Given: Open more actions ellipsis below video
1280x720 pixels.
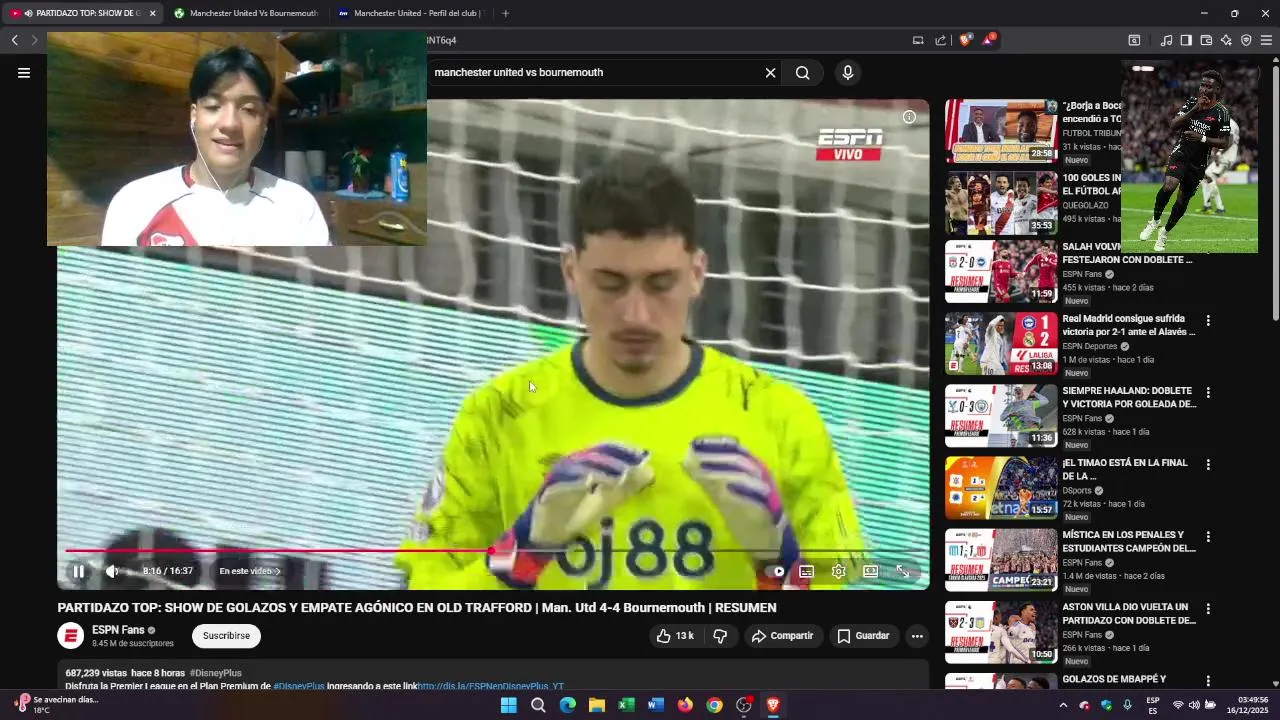Looking at the screenshot, I should point(917,636).
